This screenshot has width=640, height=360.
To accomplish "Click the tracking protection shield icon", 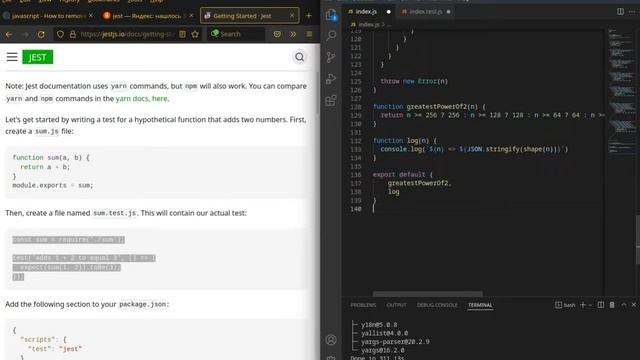I will tap(60, 34).
